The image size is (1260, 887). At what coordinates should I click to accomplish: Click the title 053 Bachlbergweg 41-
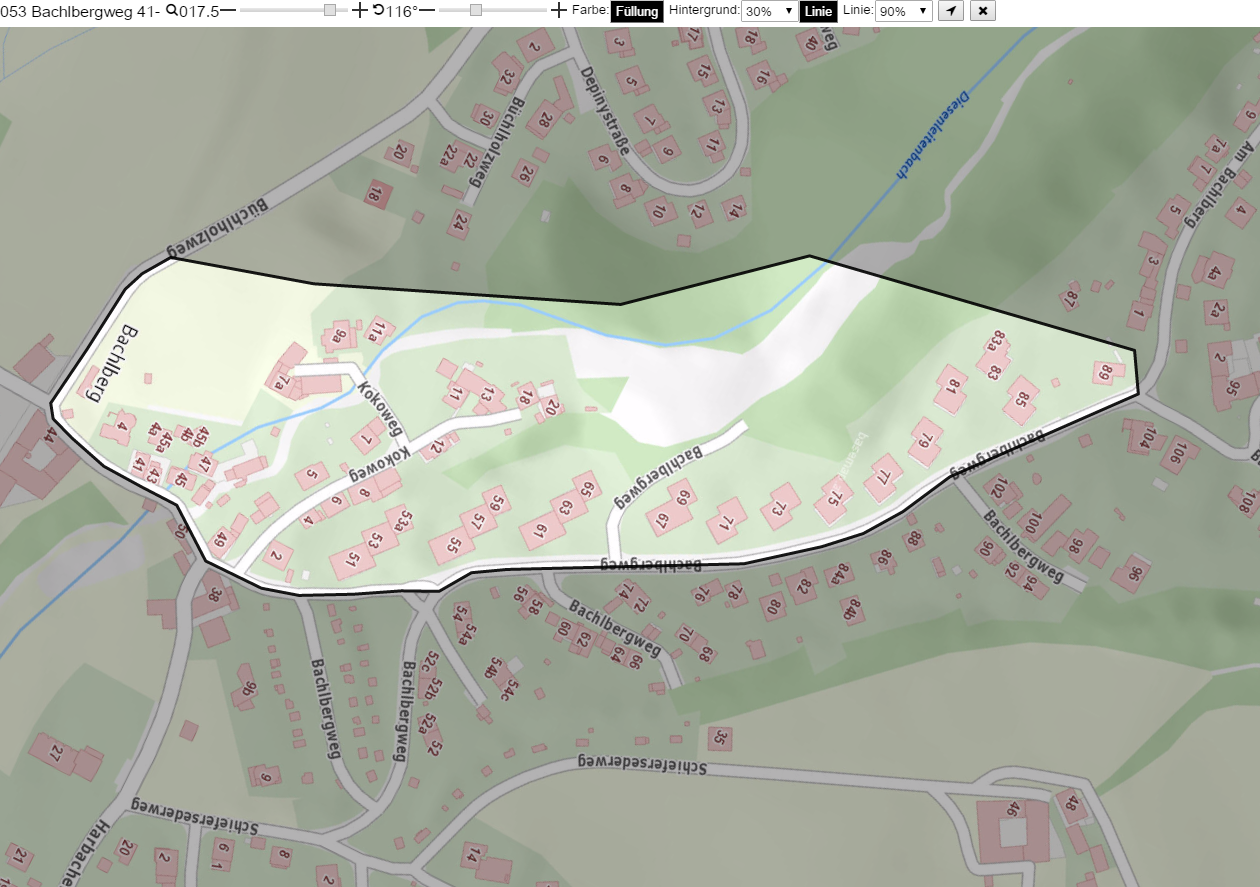[x=81, y=11]
